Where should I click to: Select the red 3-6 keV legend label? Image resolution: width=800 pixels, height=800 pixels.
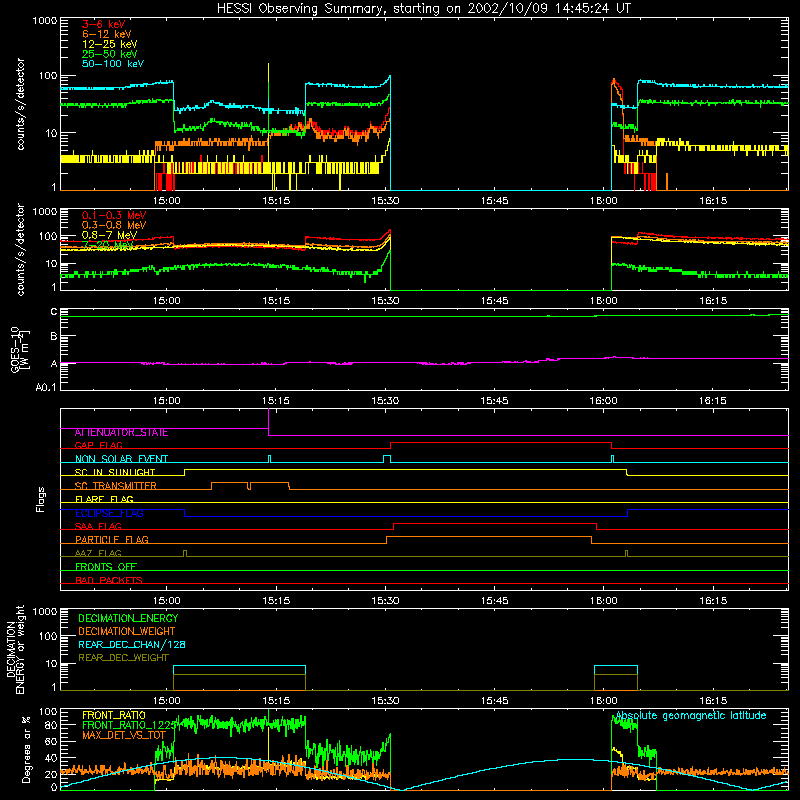tap(103, 24)
